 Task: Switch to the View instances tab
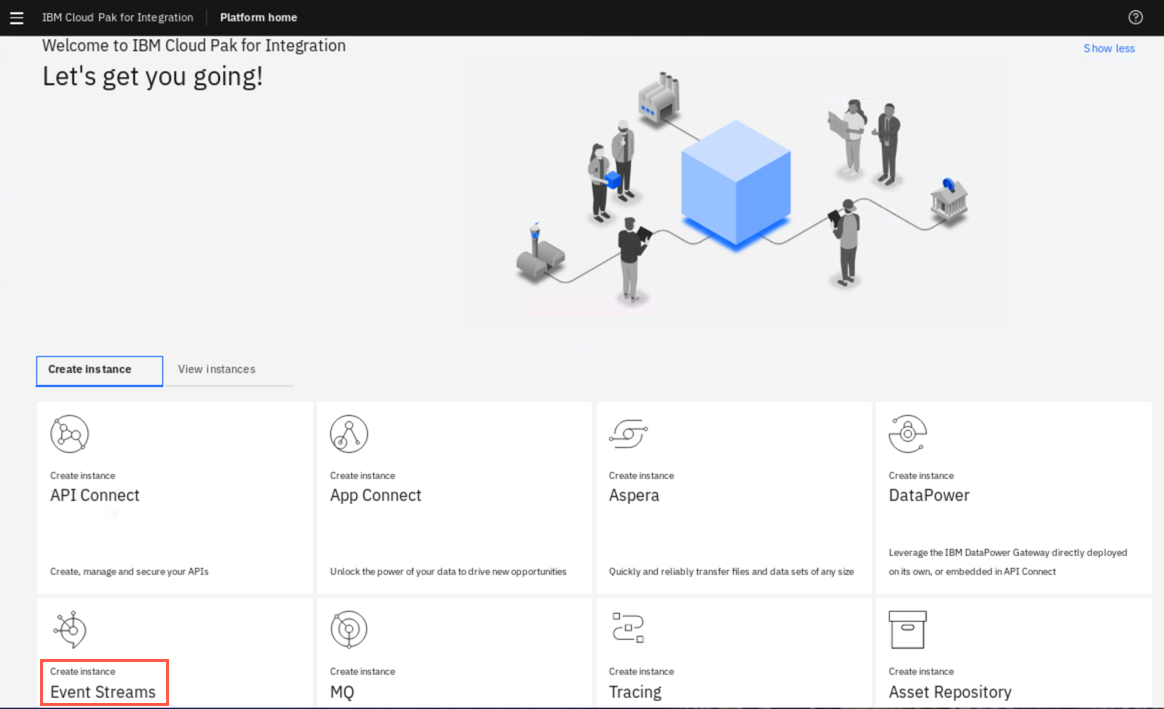point(229,370)
